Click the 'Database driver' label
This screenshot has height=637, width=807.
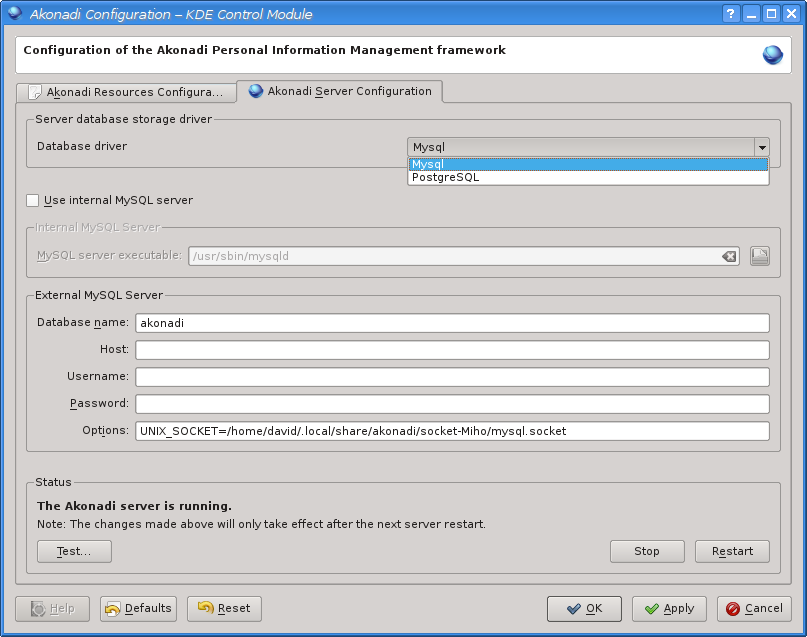[82, 146]
